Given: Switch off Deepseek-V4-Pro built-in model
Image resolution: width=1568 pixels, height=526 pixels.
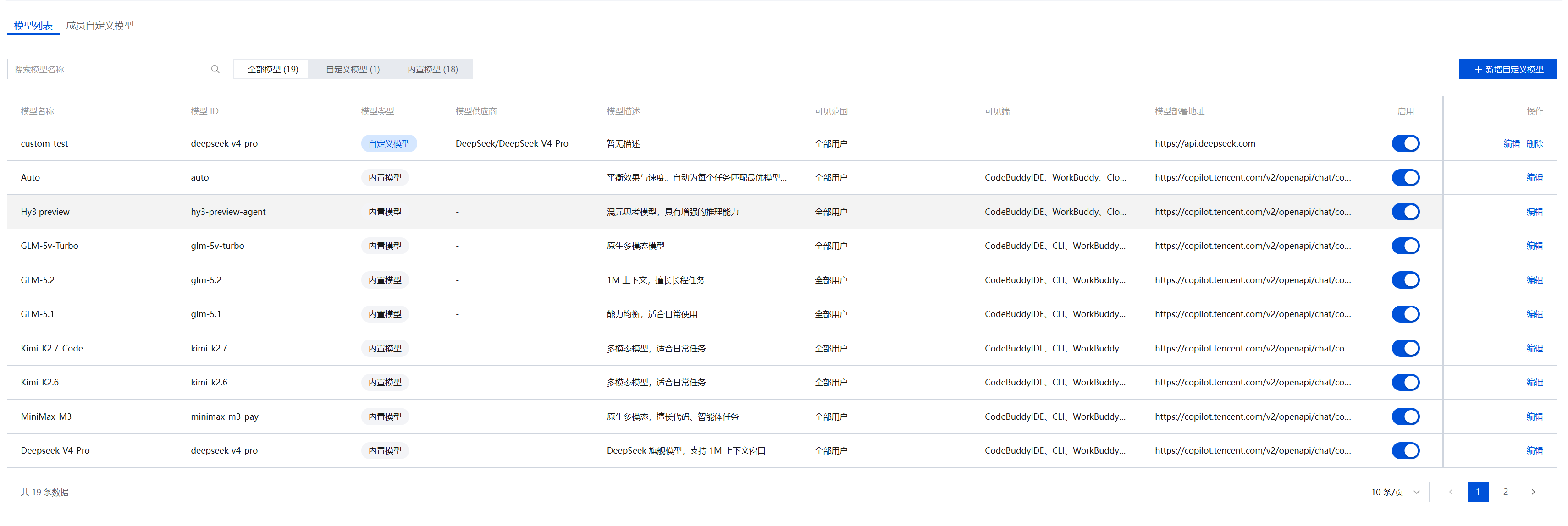Looking at the screenshot, I should tap(1406, 450).
